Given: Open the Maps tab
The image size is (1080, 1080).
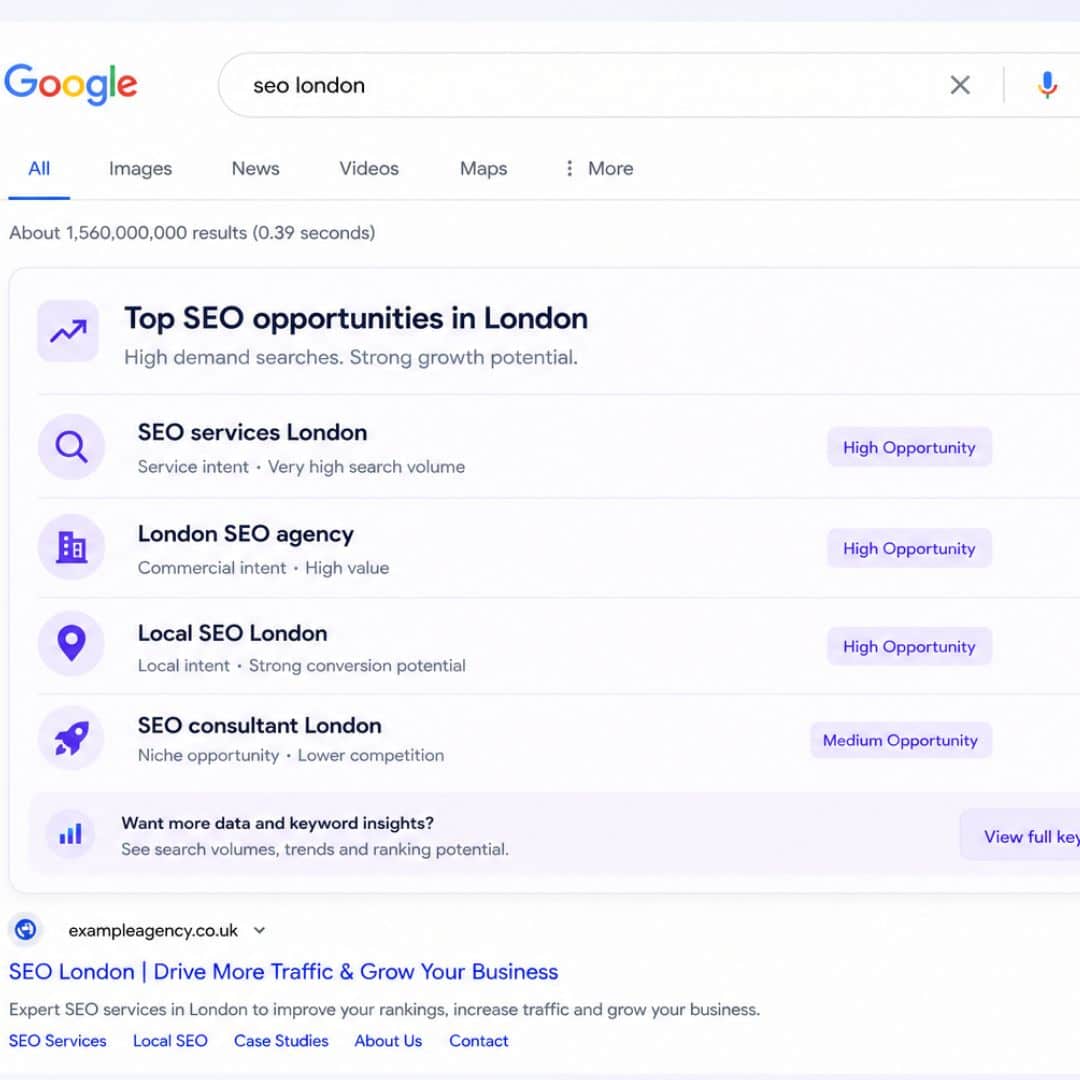Looking at the screenshot, I should (x=484, y=169).
